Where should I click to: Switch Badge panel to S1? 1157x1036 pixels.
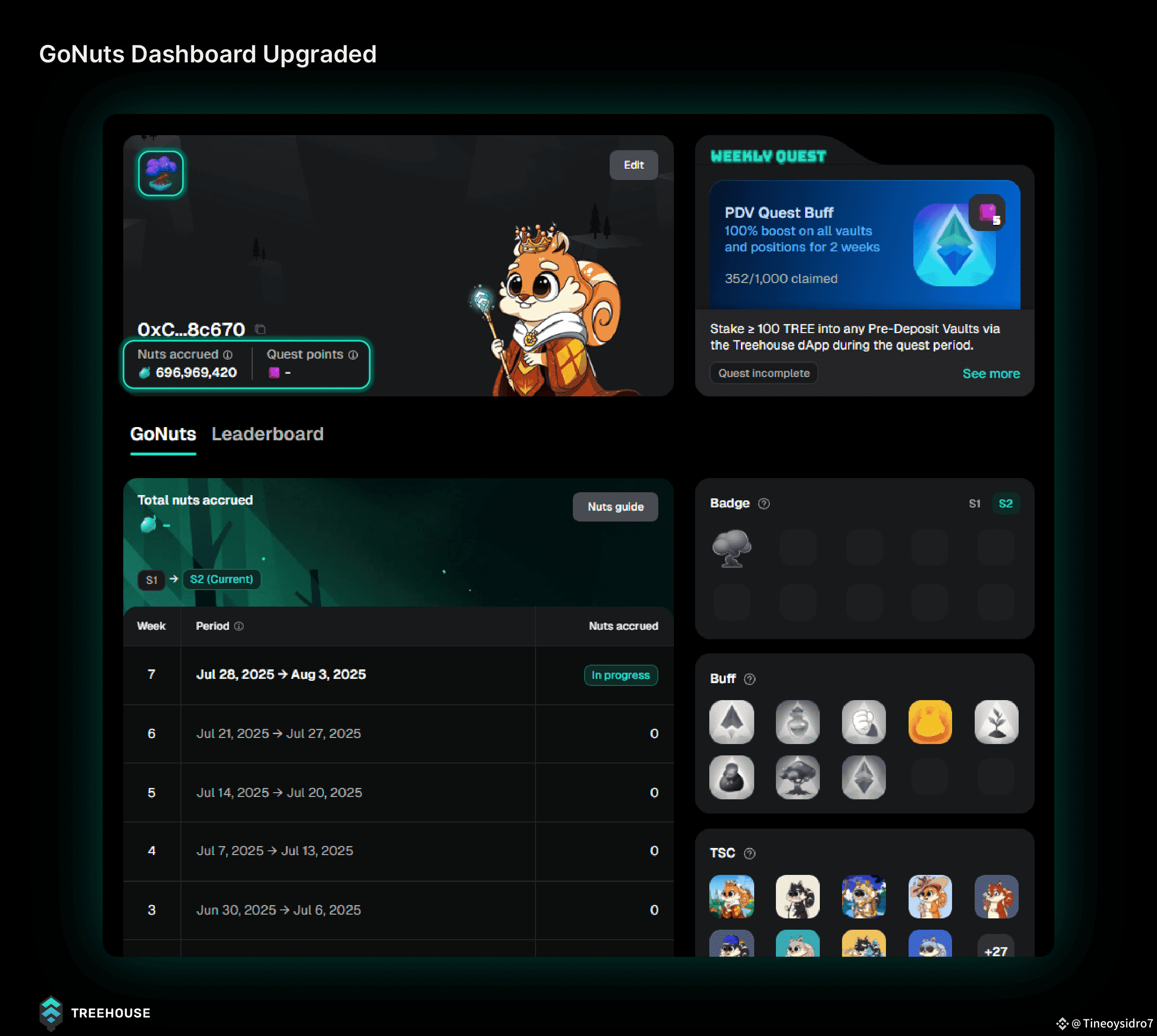(974, 504)
